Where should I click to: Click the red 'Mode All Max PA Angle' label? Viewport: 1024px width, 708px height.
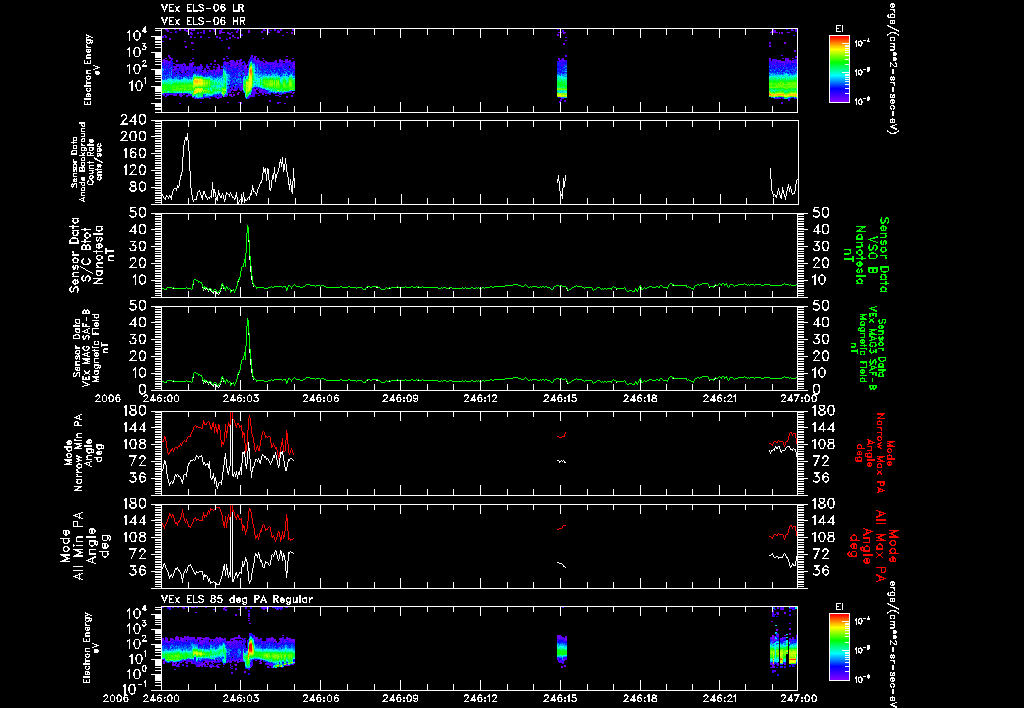click(x=872, y=545)
